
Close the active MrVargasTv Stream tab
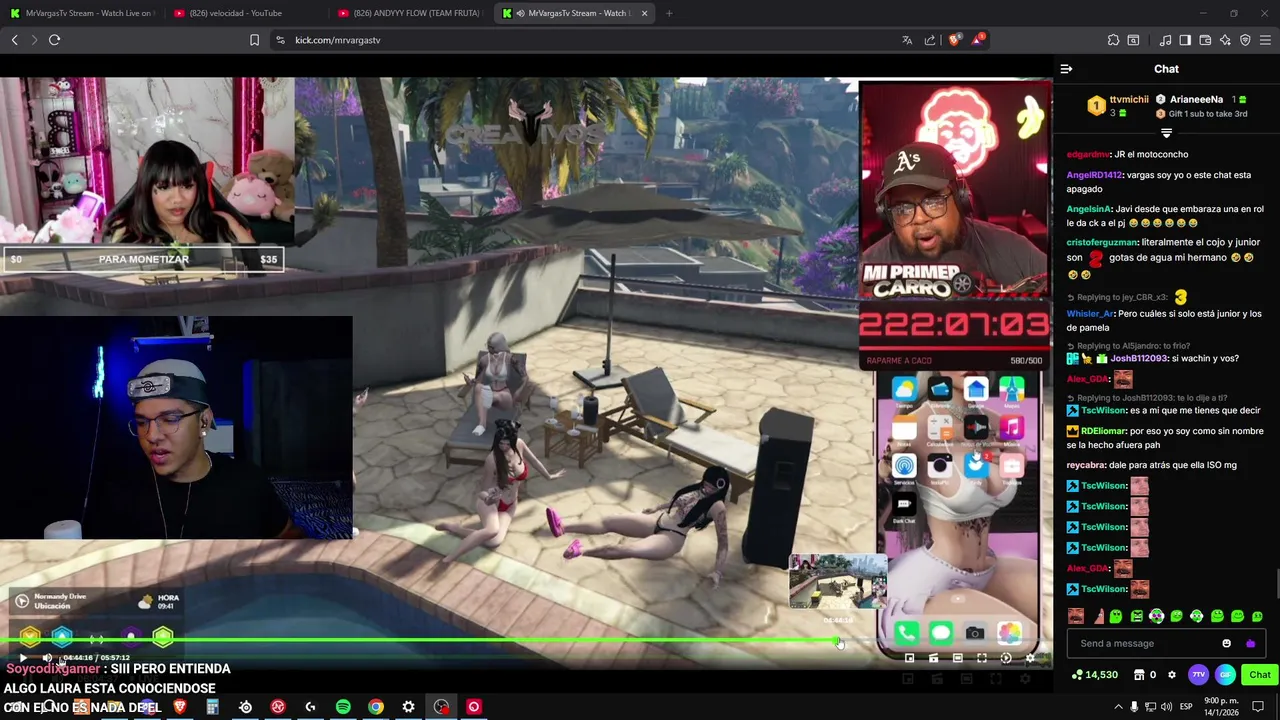644,13
